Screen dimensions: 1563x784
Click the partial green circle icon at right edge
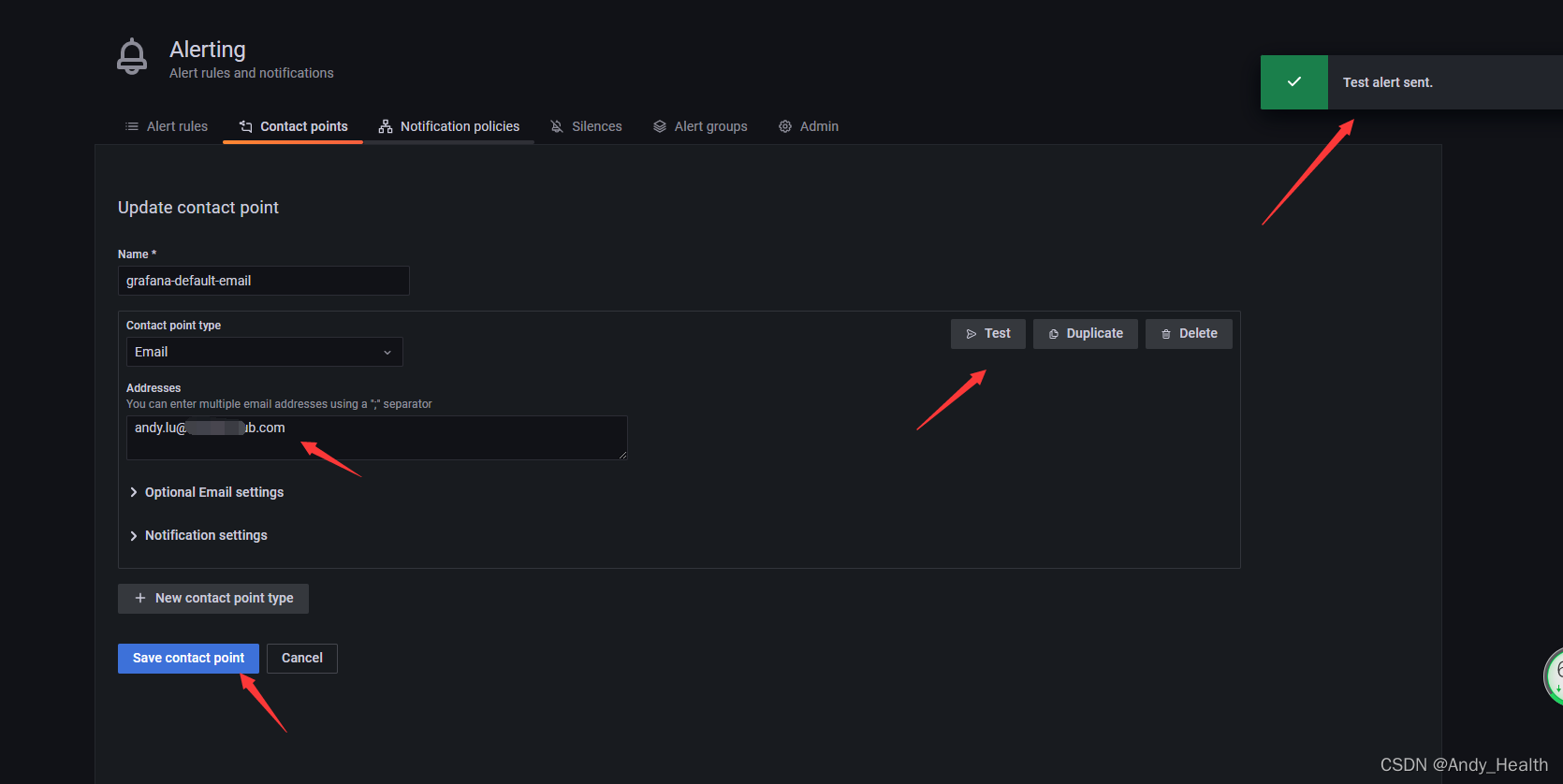pos(1554,675)
